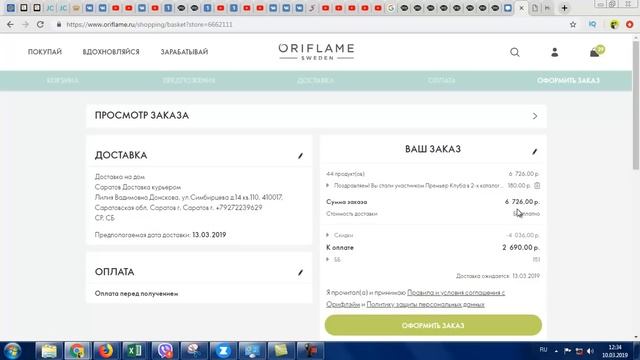Open the ЗАРАБАТЫВАЙ menu
Viewport: 640px width, 360px height.
184,52
